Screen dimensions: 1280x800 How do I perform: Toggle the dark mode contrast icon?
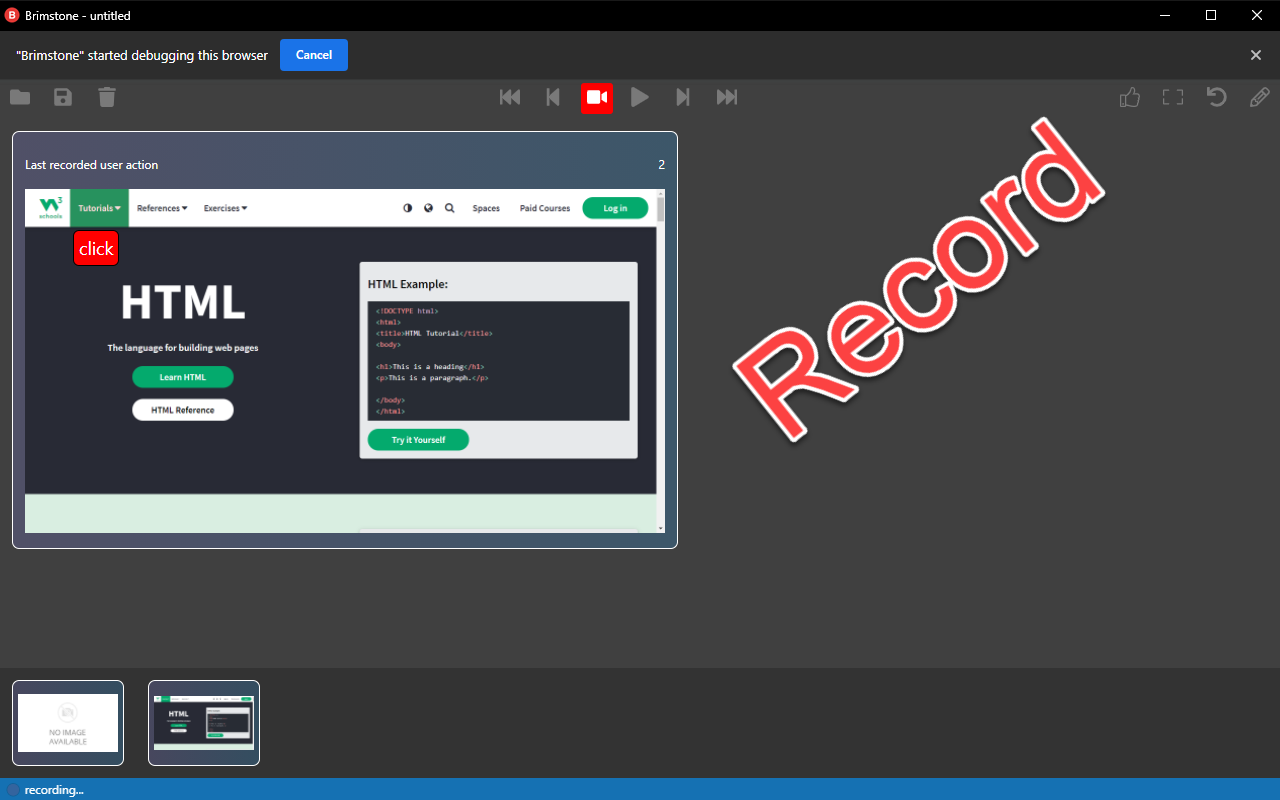[407, 208]
